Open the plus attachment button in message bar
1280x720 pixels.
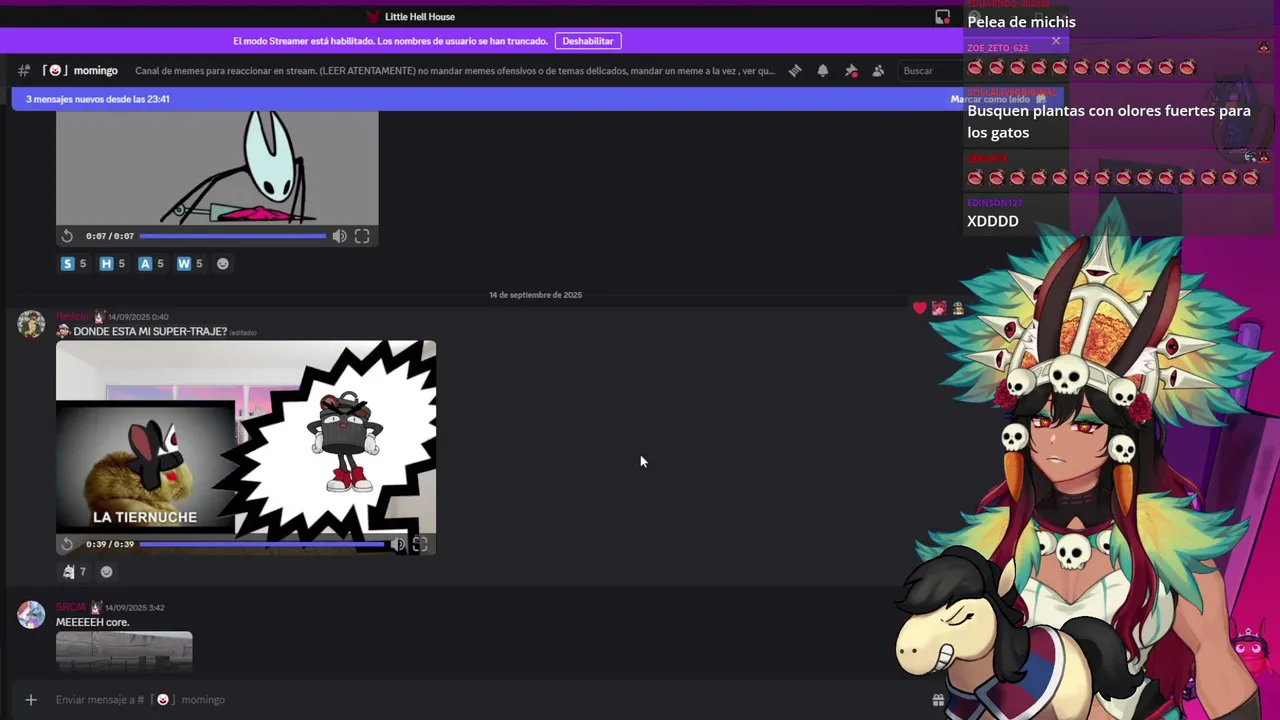tap(31, 700)
